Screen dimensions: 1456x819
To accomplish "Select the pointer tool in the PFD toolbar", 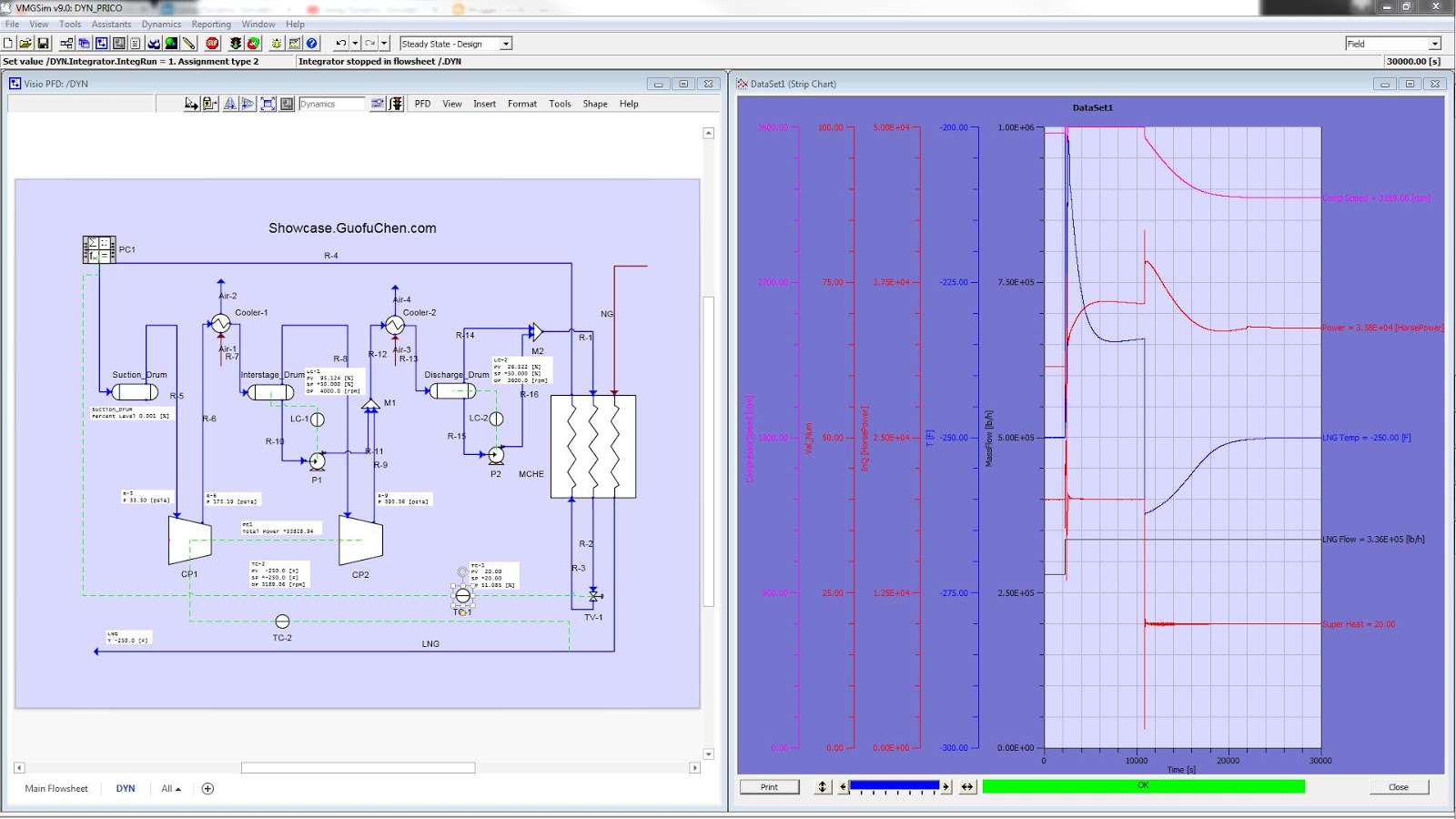I will click(189, 103).
